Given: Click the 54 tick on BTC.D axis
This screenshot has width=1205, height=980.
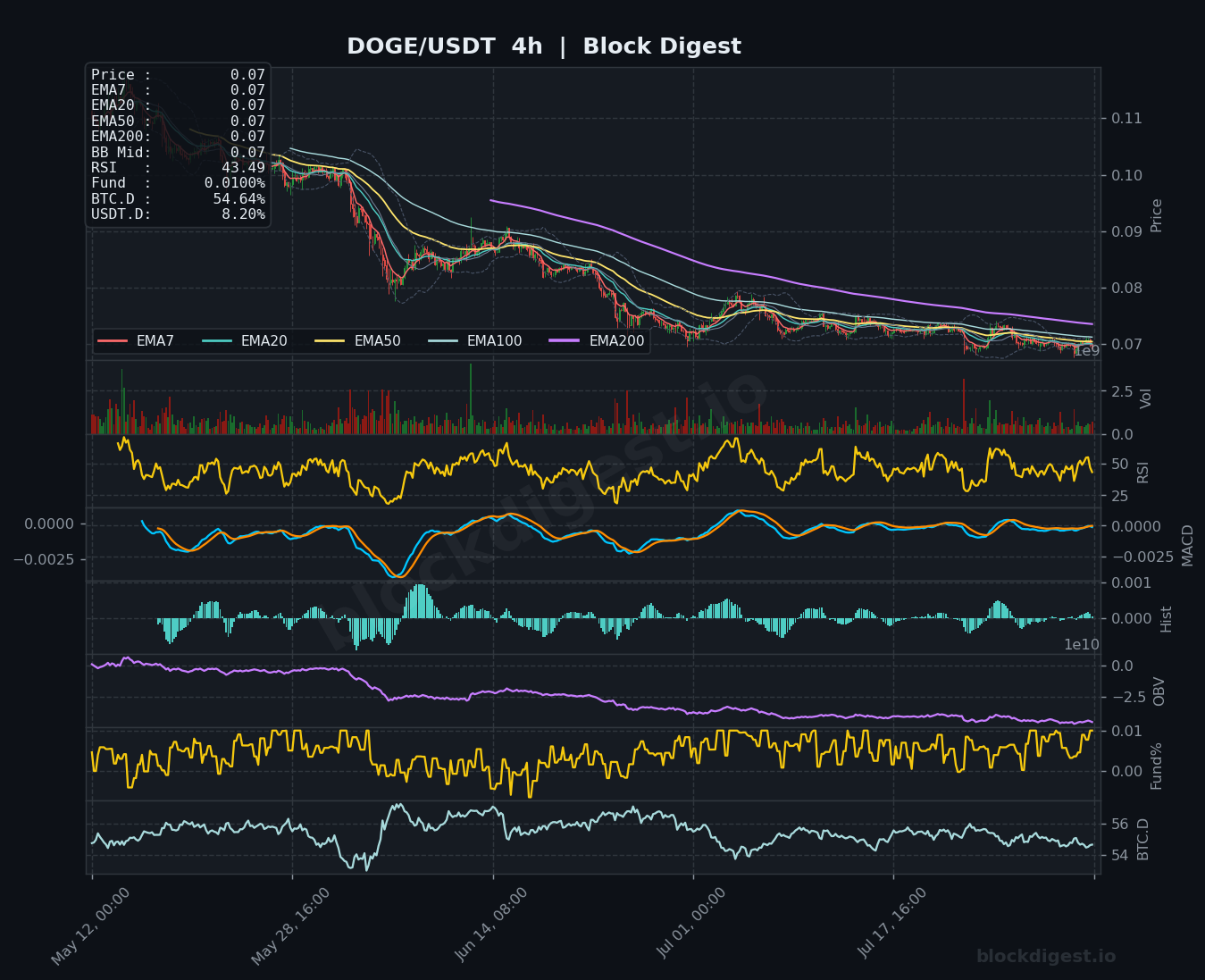Looking at the screenshot, I should click(x=1120, y=855).
